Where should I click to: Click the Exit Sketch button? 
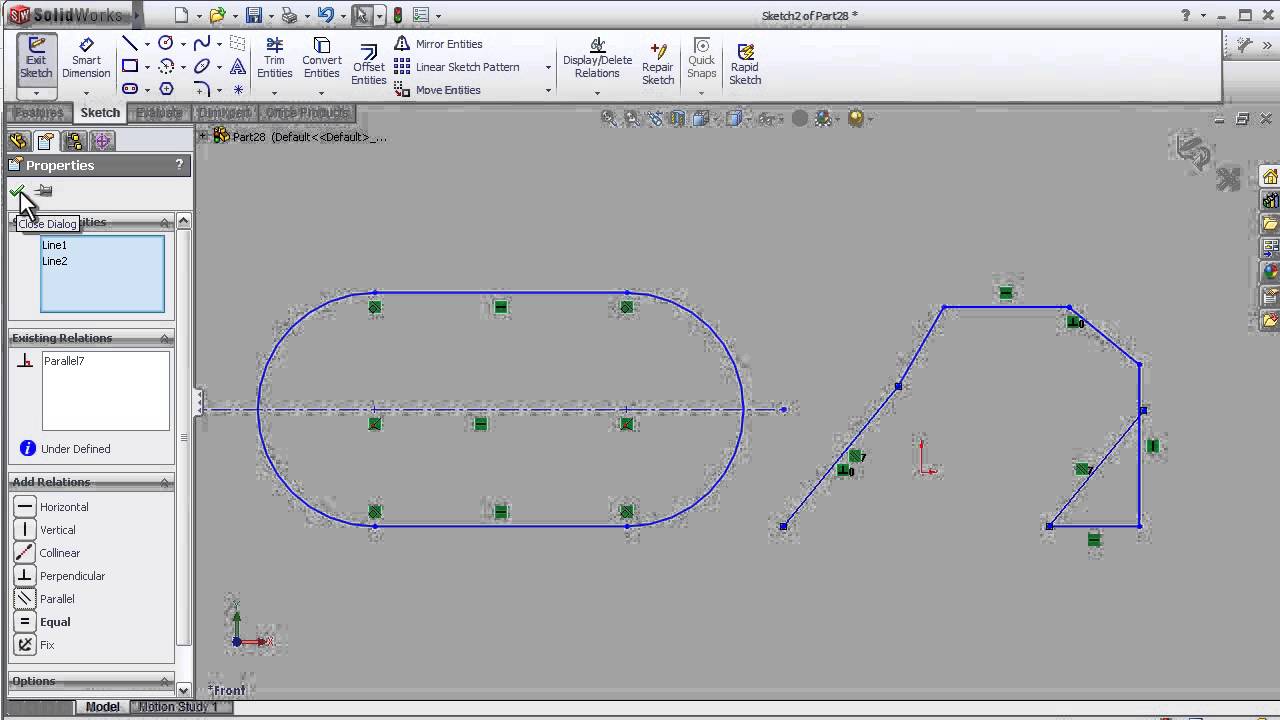36,60
